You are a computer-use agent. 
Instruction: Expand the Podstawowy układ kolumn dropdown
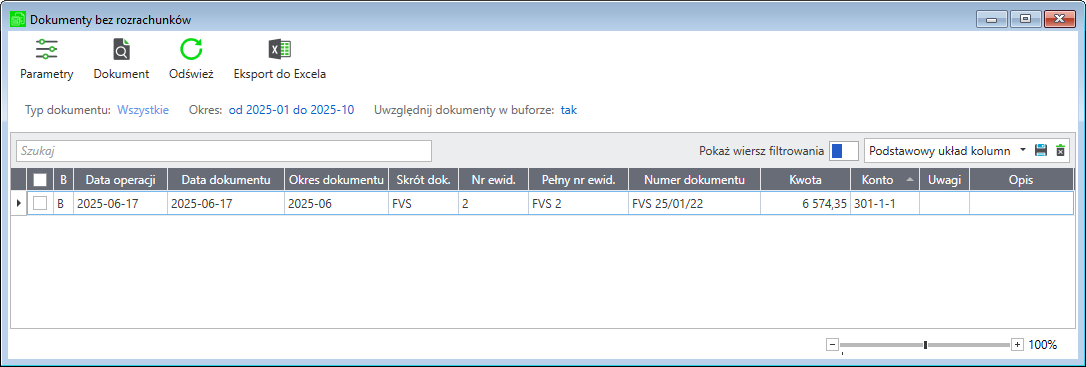(x=1022, y=150)
